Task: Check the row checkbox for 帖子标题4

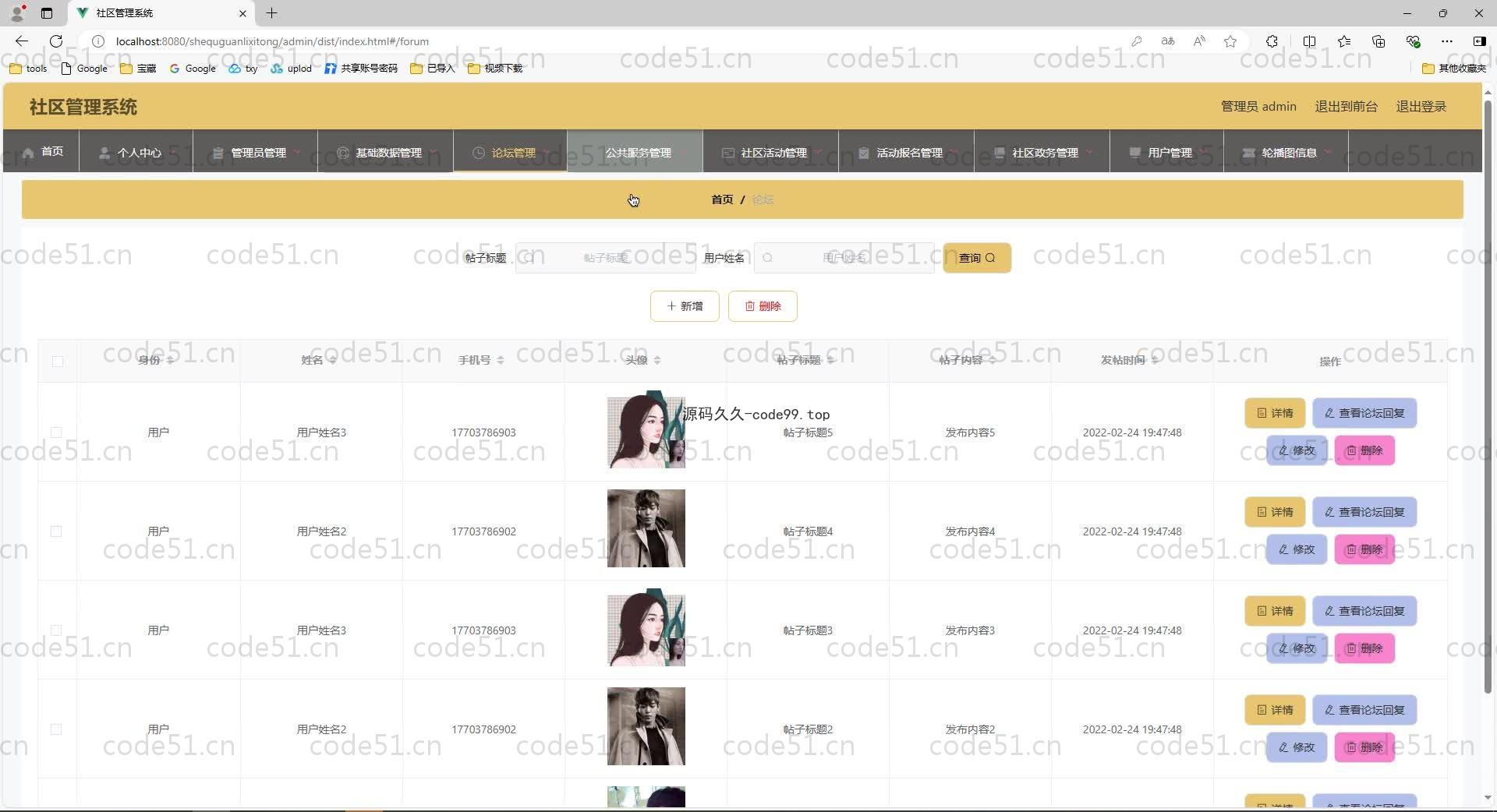Action: coord(56,531)
